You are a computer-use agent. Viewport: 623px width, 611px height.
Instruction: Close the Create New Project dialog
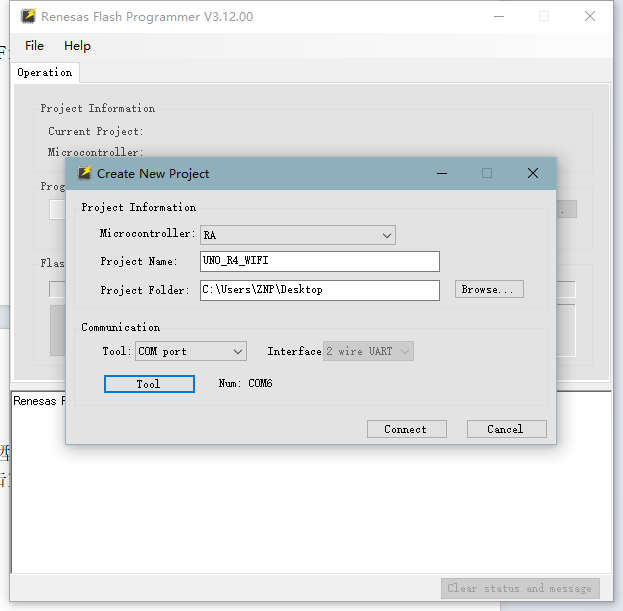point(533,173)
